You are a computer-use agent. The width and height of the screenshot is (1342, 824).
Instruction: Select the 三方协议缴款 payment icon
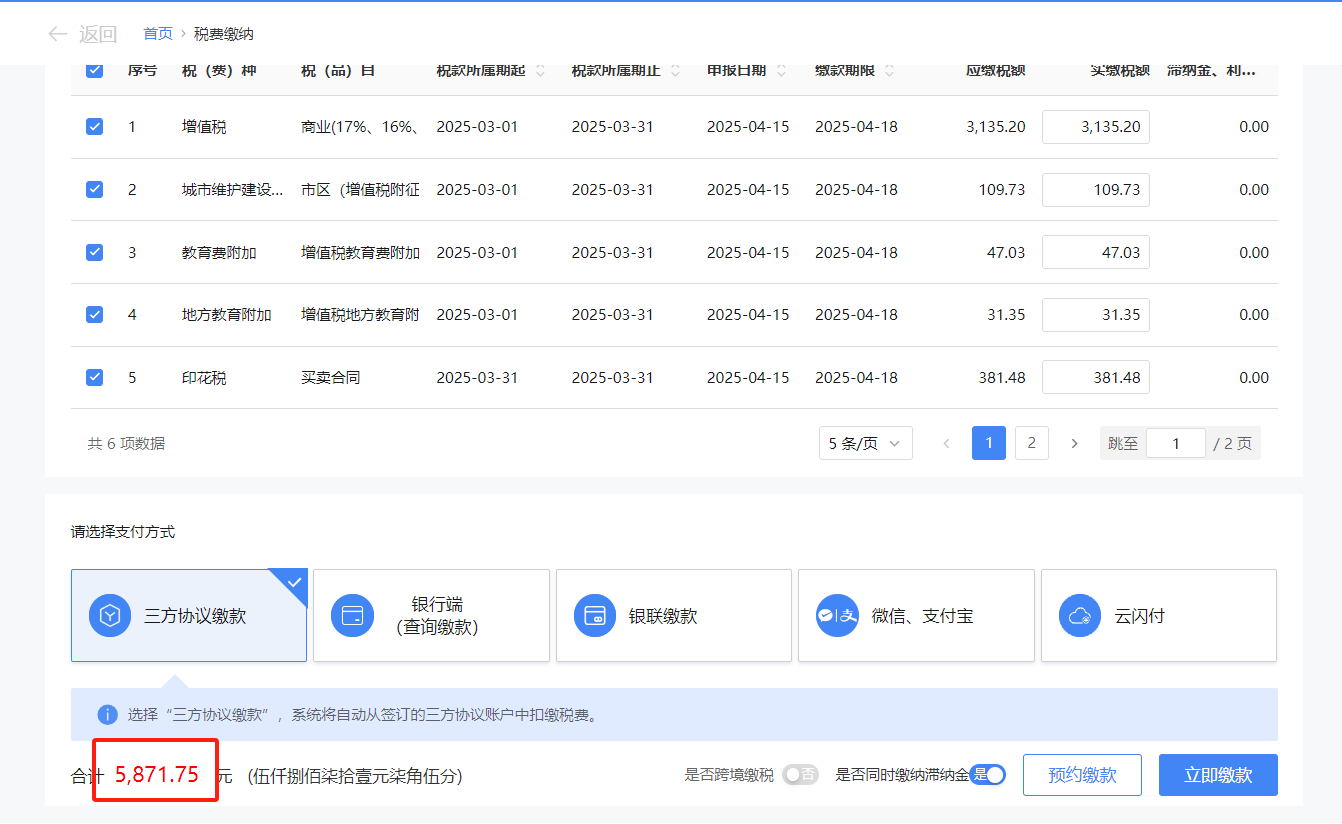(x=110, y=616)
